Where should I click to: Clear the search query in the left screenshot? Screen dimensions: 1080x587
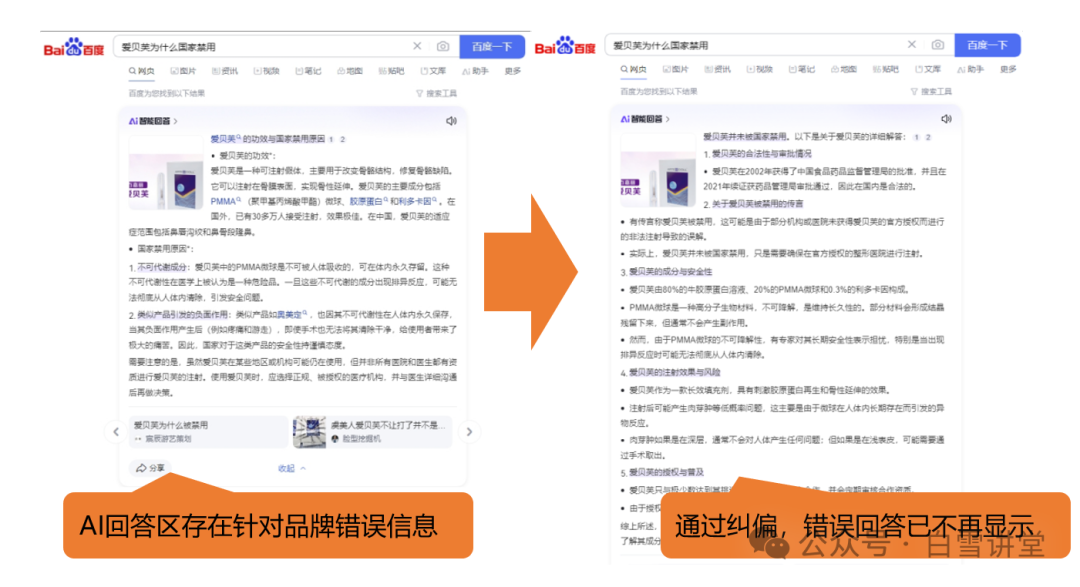[x=417, y=46]
